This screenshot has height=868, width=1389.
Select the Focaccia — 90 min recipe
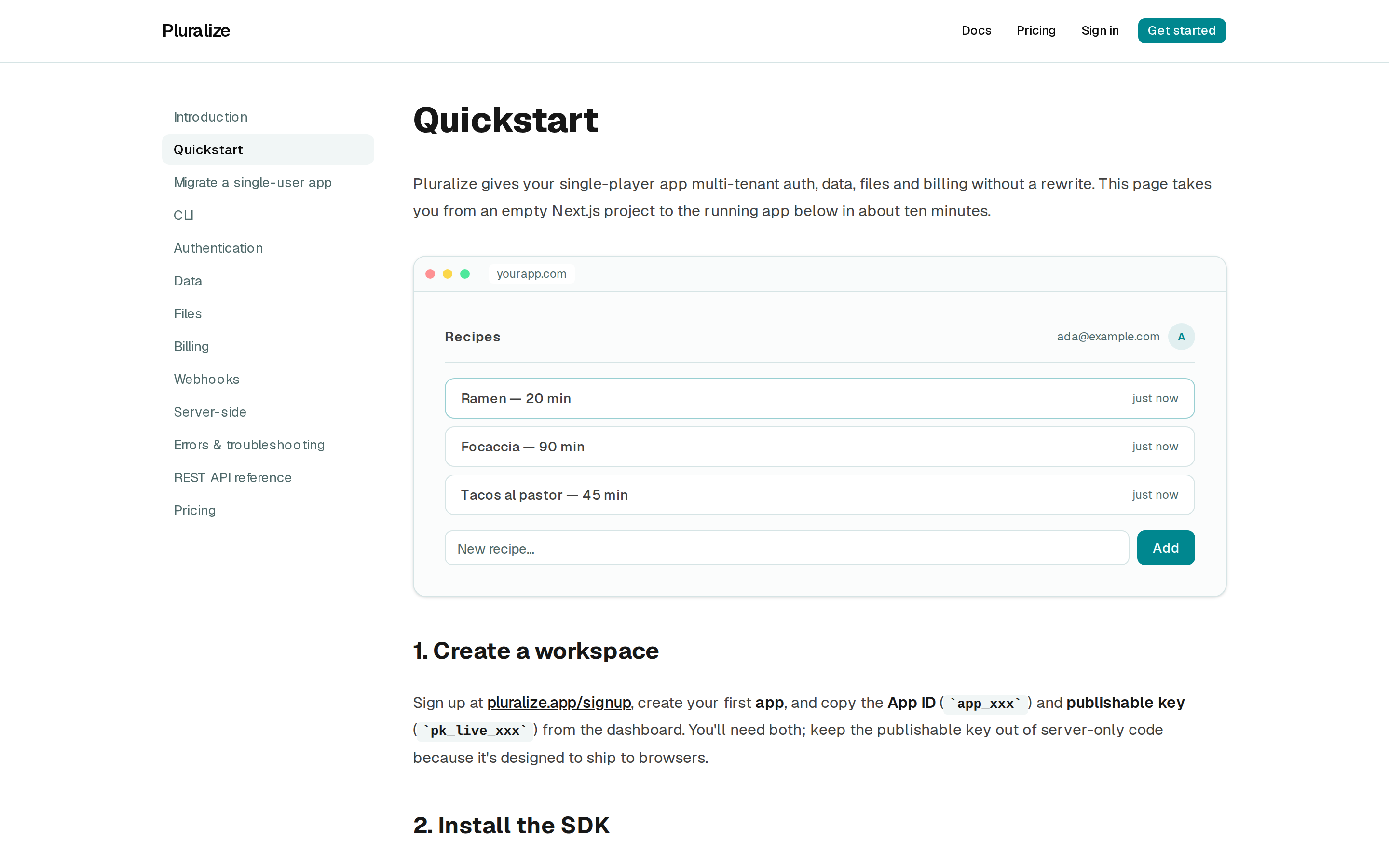coord(819,446)
